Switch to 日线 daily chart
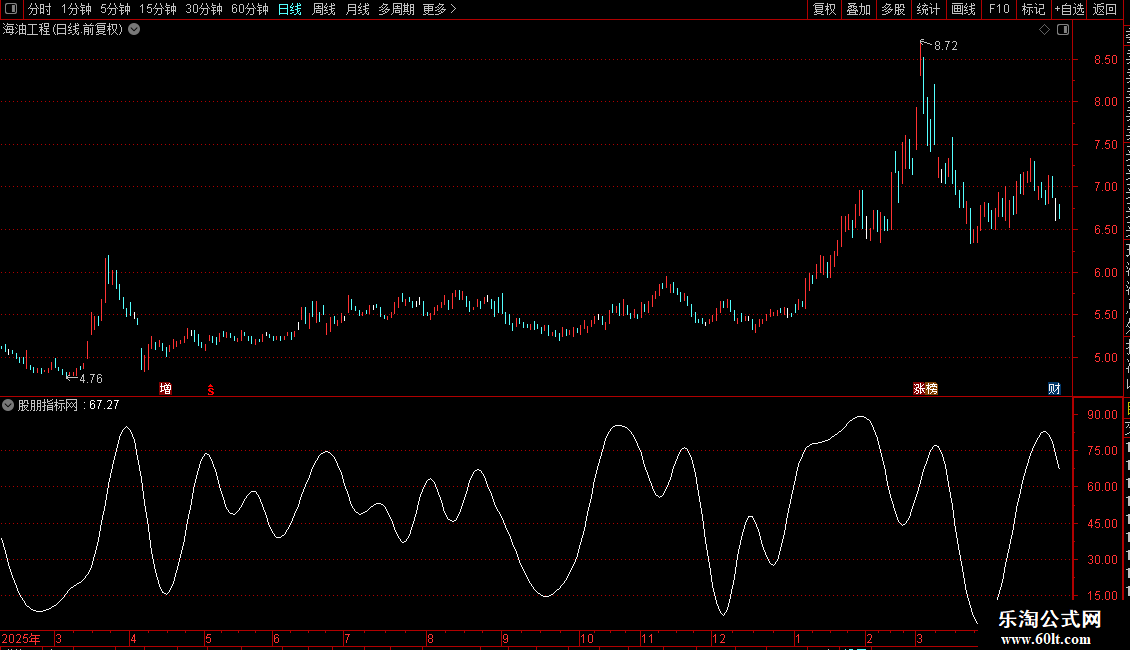Image resolution: width=1130 pixels, height=650 pixels. coord(290,9)
